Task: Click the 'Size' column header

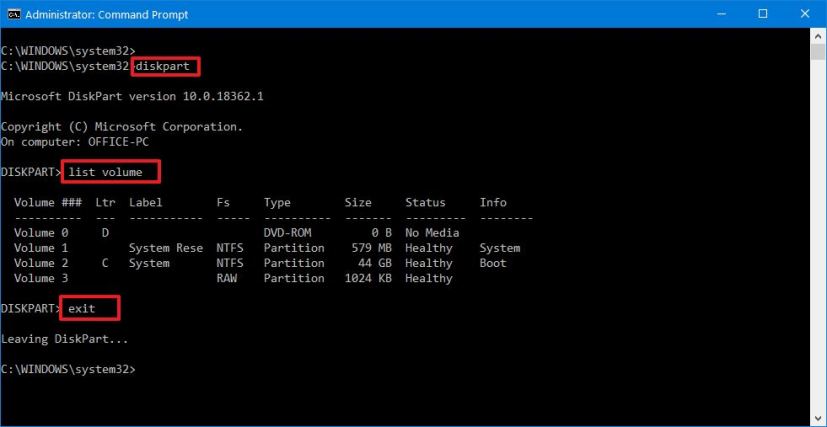Action: (x=357, y=202)
